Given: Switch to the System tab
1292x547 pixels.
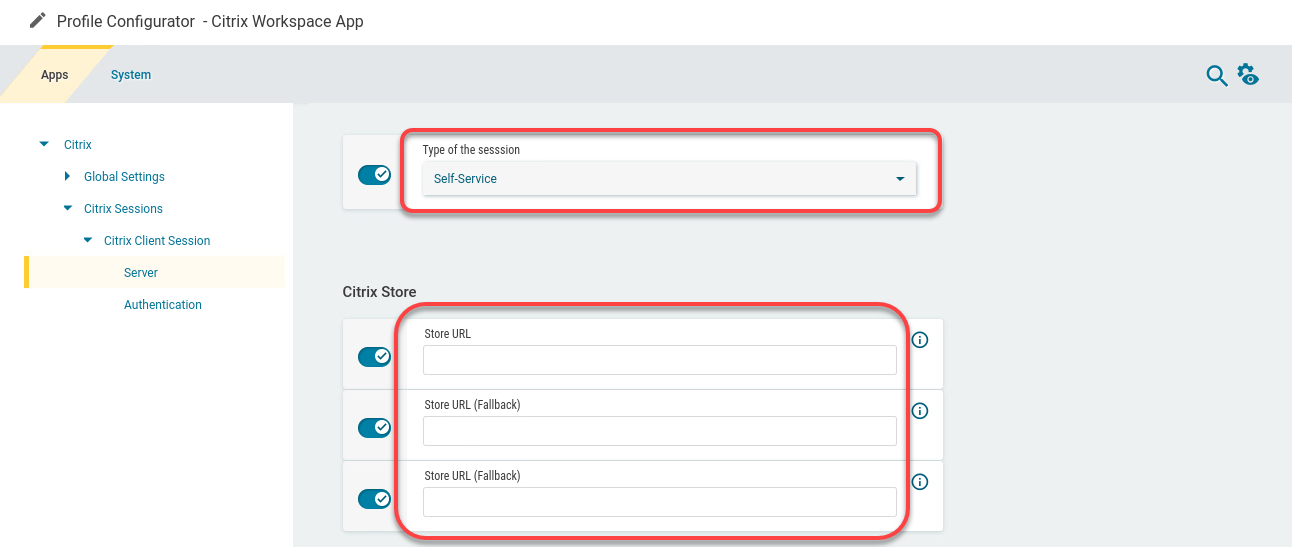Looking at the screenshot, I should coord(131,75).
